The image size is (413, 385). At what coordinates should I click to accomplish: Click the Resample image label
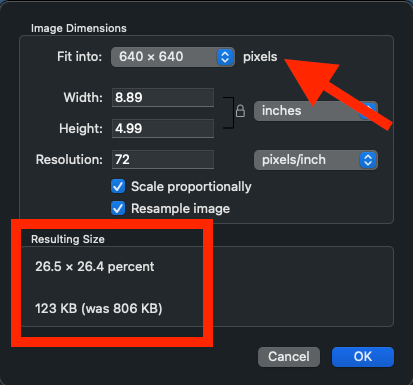[181, 209]
